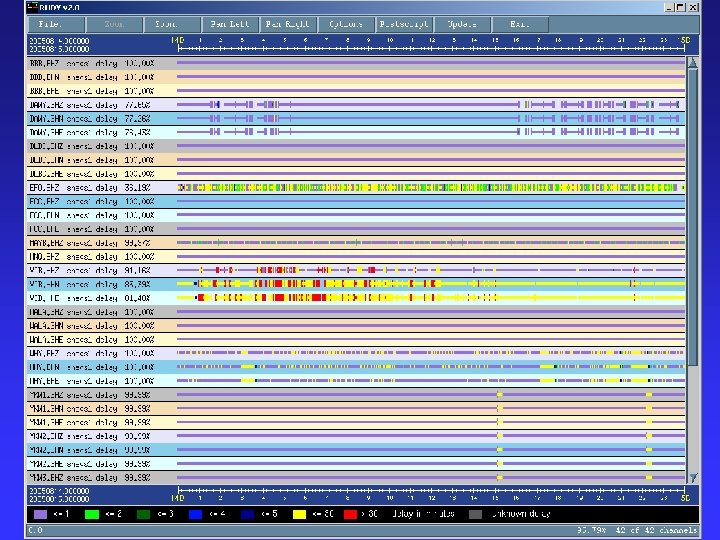Click the Update button
Screen dimensions: 720x540
tap(462, 24)
